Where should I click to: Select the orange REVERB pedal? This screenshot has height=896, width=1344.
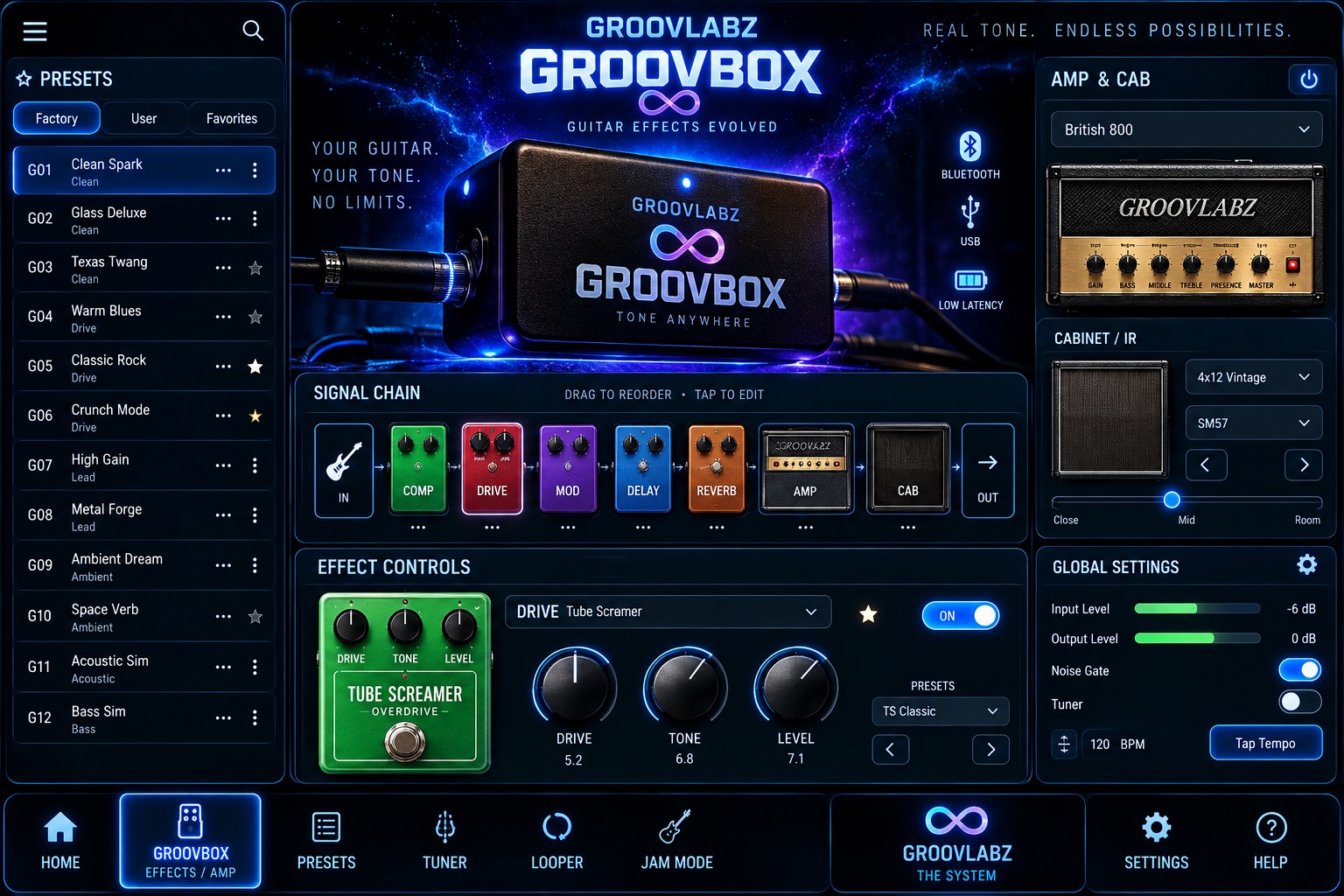pyautogui.click(x=717, y=469)
